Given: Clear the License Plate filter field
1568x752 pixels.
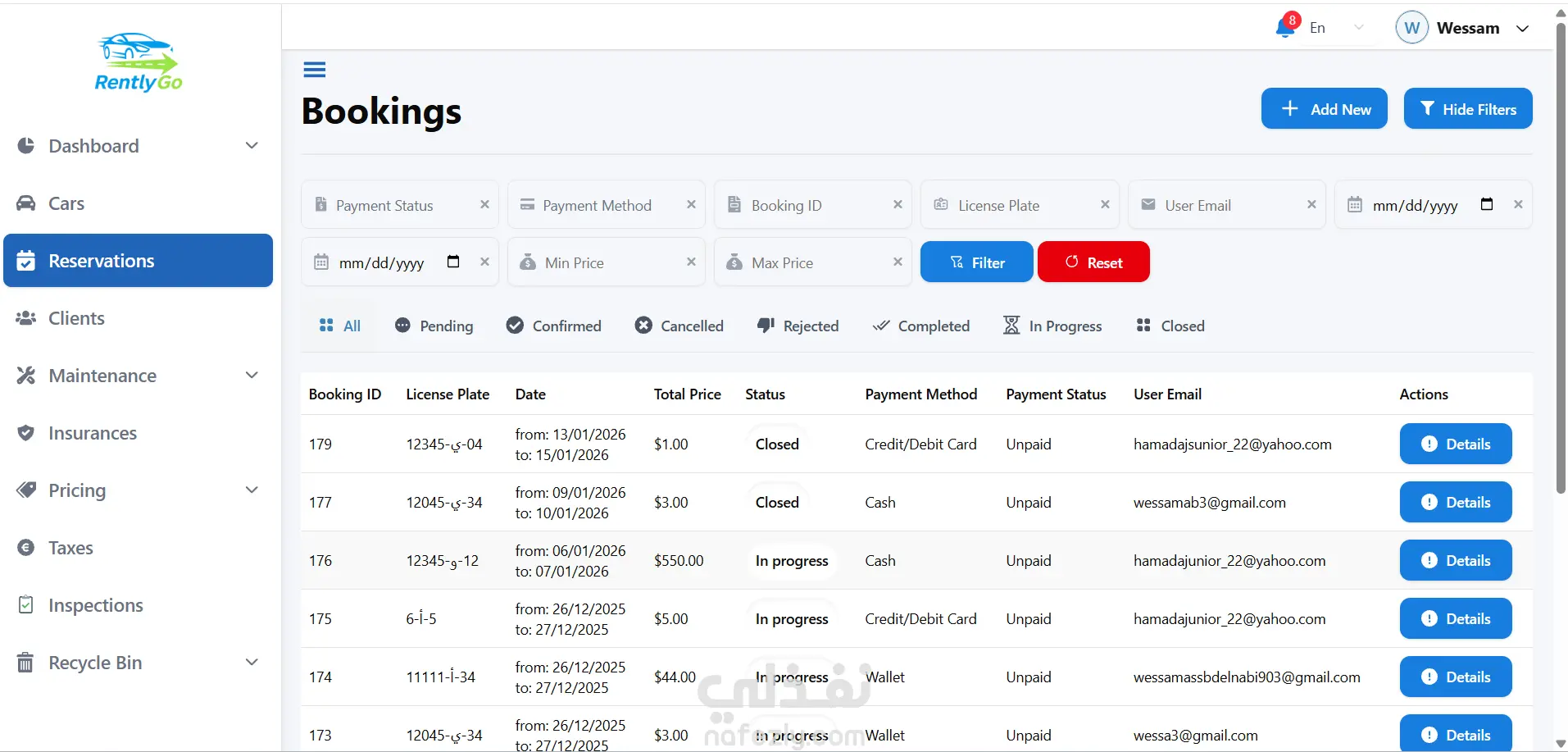Looking at the screenshot, I should [1104, 205].
